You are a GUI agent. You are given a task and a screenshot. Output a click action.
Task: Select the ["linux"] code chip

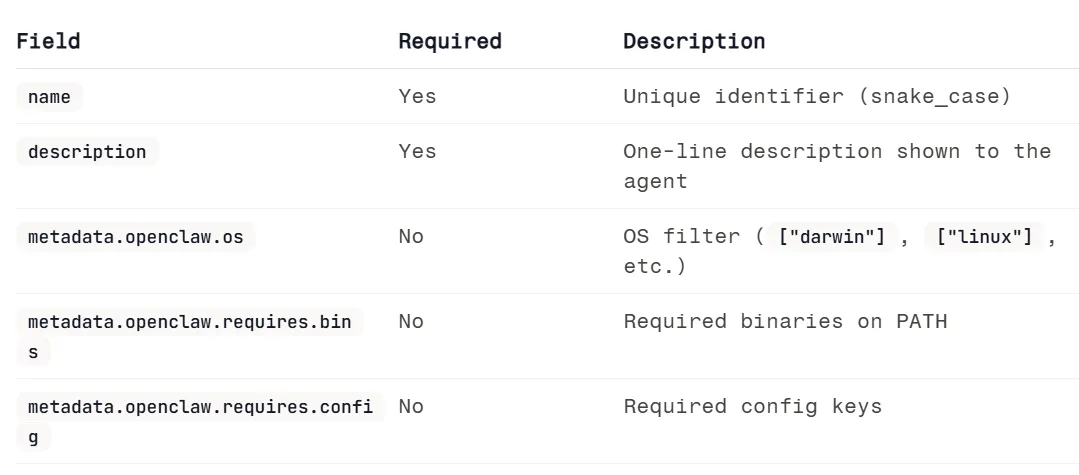(984, 237)
